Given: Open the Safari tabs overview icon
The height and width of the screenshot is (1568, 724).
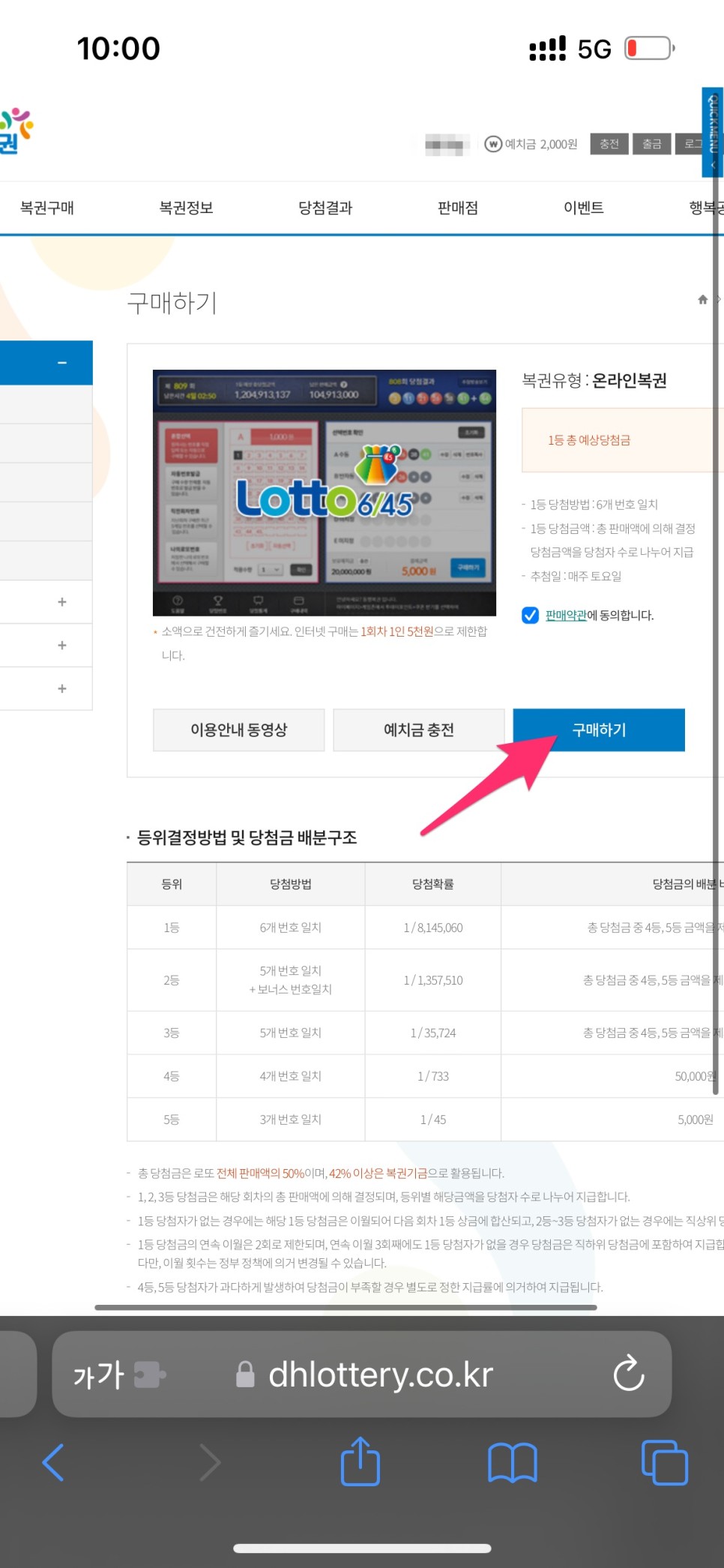Looking at the screenshot, I should pyautogui.click(x=665, y=1462).
